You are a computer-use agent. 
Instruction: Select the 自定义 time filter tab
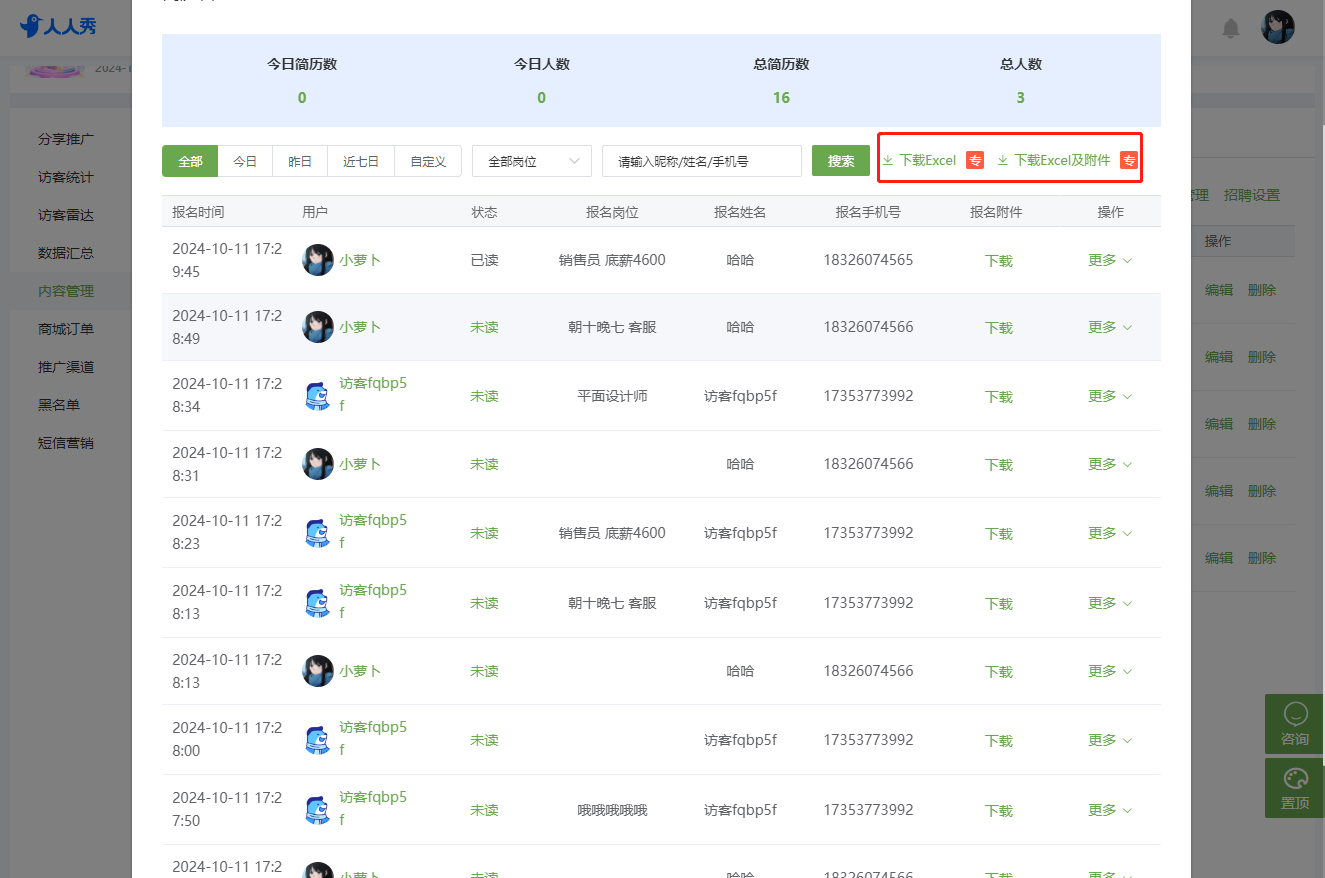coord(428,161)
